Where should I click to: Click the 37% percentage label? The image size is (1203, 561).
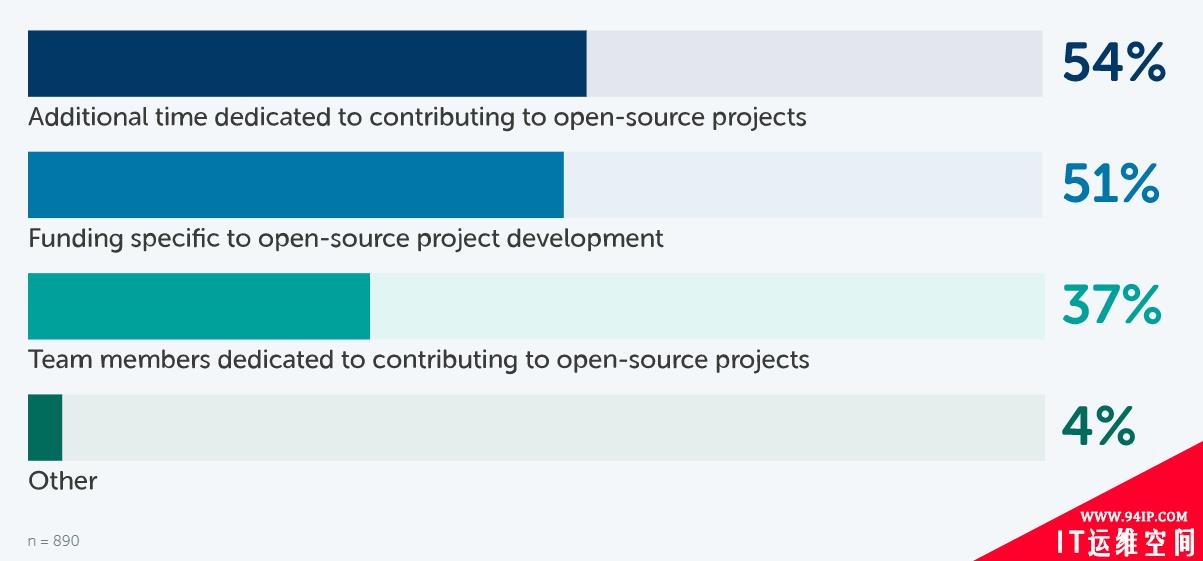(1110, 305)
